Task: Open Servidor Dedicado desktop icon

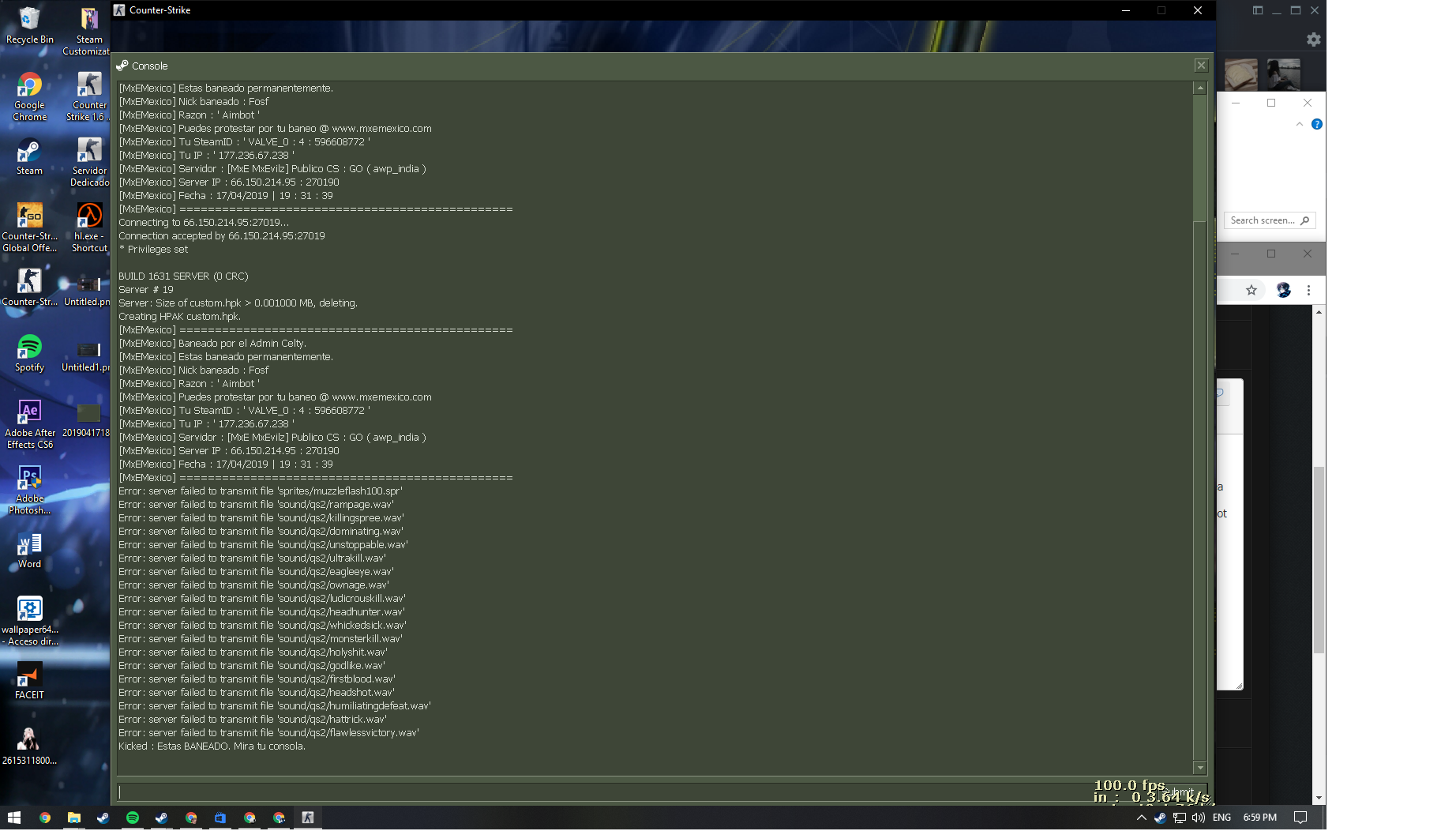Action: [88, 163]
